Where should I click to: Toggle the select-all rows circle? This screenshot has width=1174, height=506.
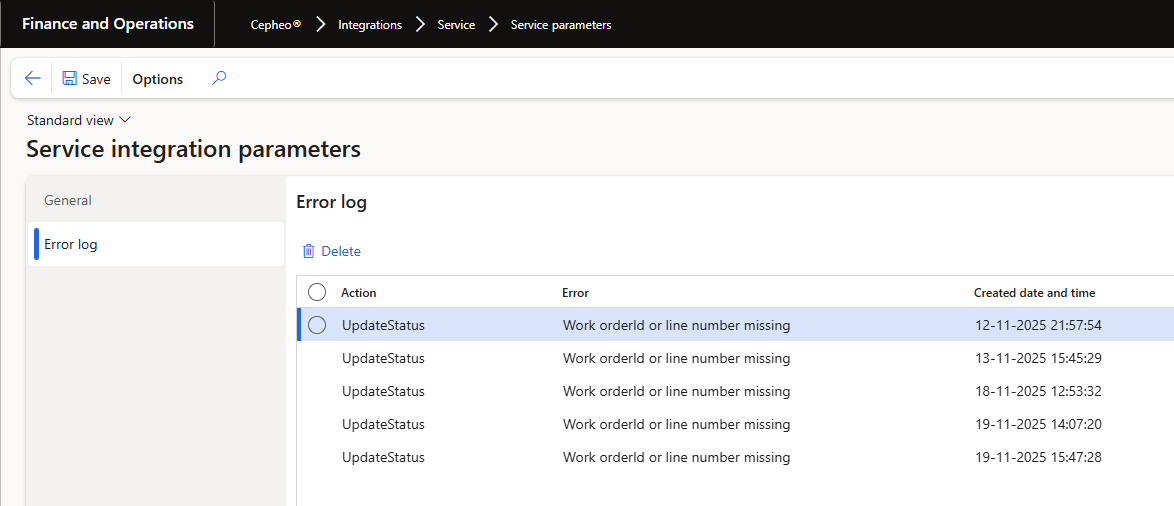tap(317, 292)
